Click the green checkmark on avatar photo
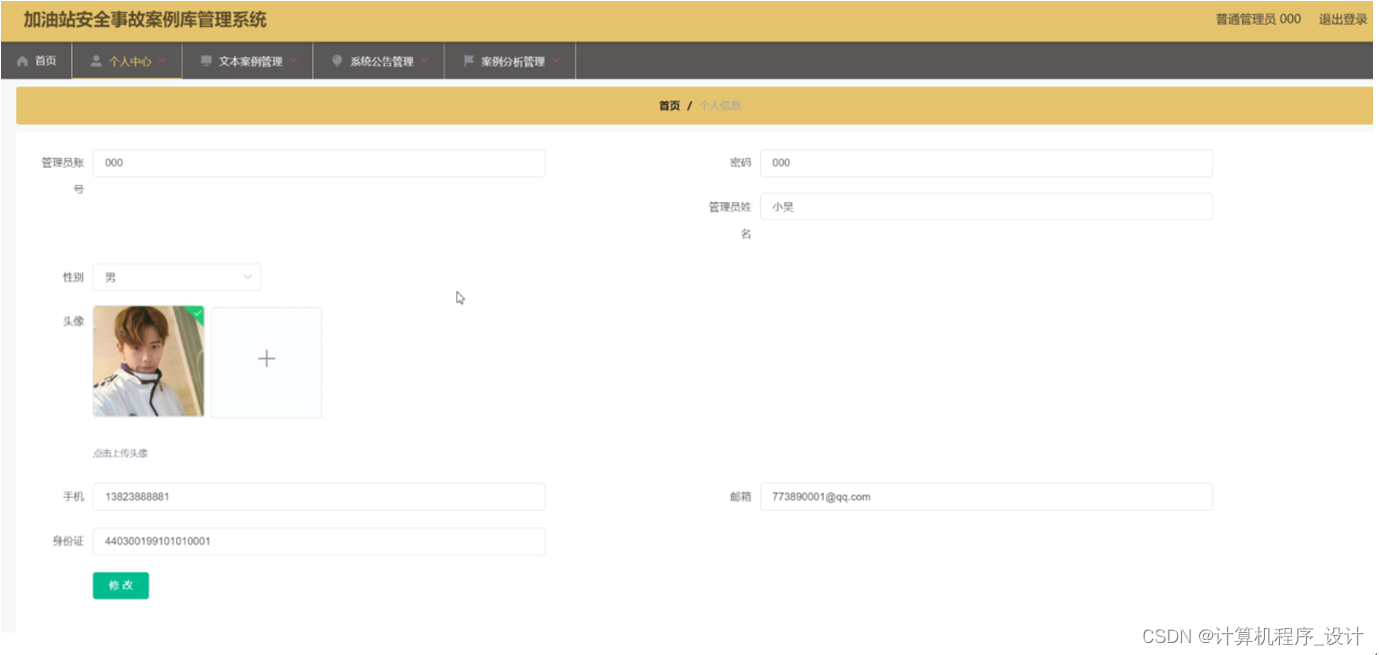The image size is (1379, 655). coord(197,313)
